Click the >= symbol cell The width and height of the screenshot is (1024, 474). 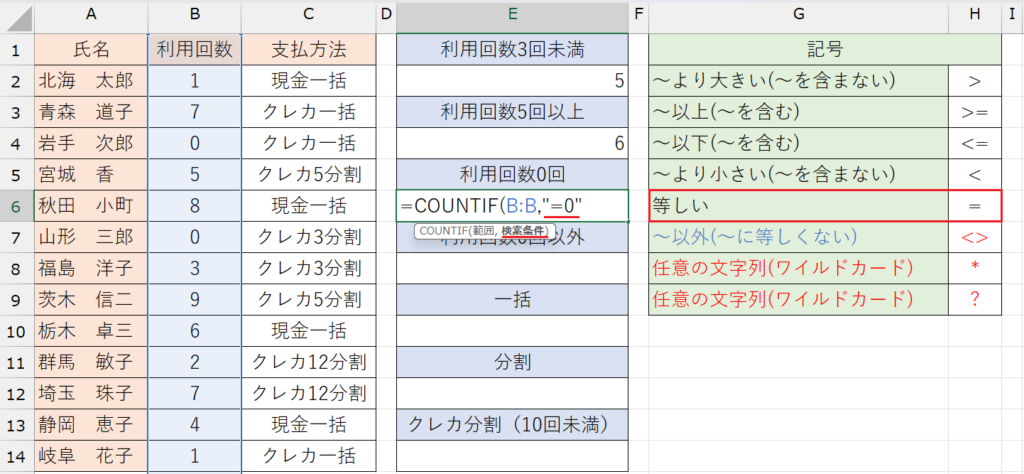pyautogui.click(x=975, y=112)
